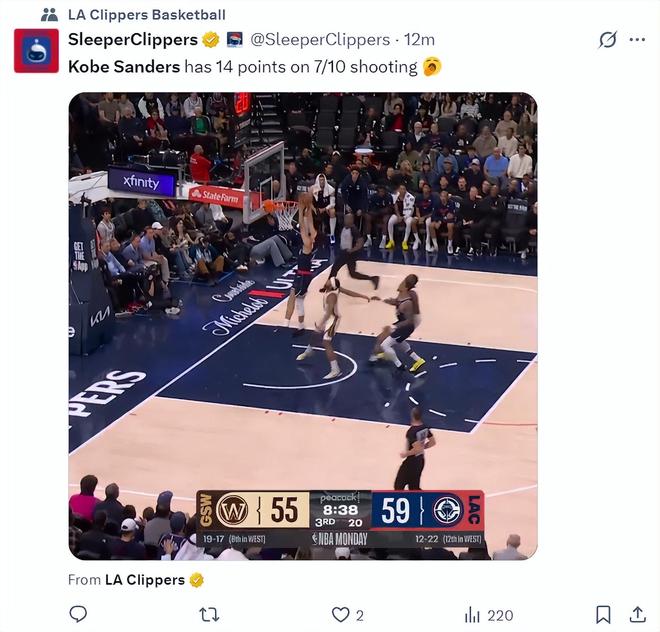
Task: Click the LA Clippers gold verified badge
Action: [x=196, y=580]
